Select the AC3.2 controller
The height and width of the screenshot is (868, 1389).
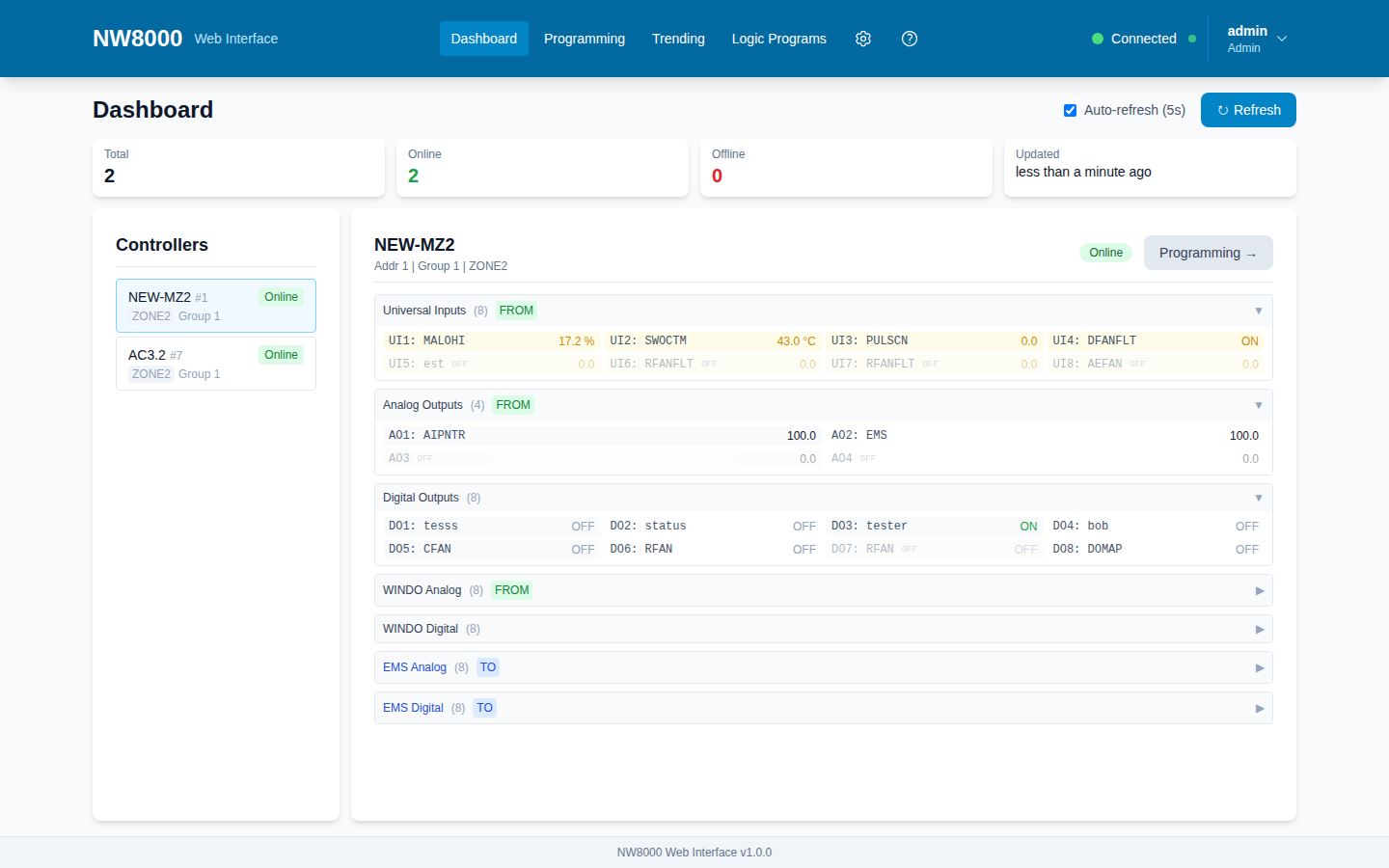(x=216, y=364)
